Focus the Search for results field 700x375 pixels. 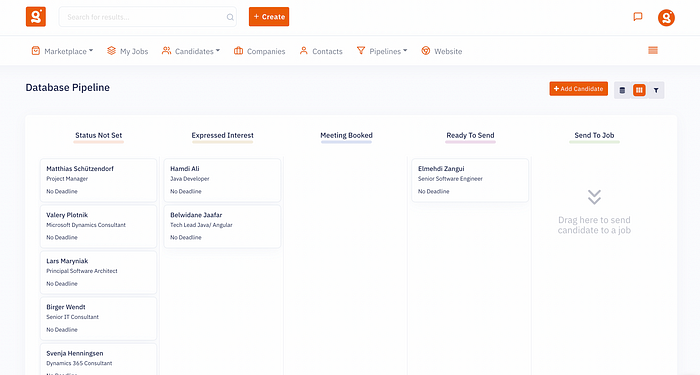pyautogui.click(x=147, y=17)
